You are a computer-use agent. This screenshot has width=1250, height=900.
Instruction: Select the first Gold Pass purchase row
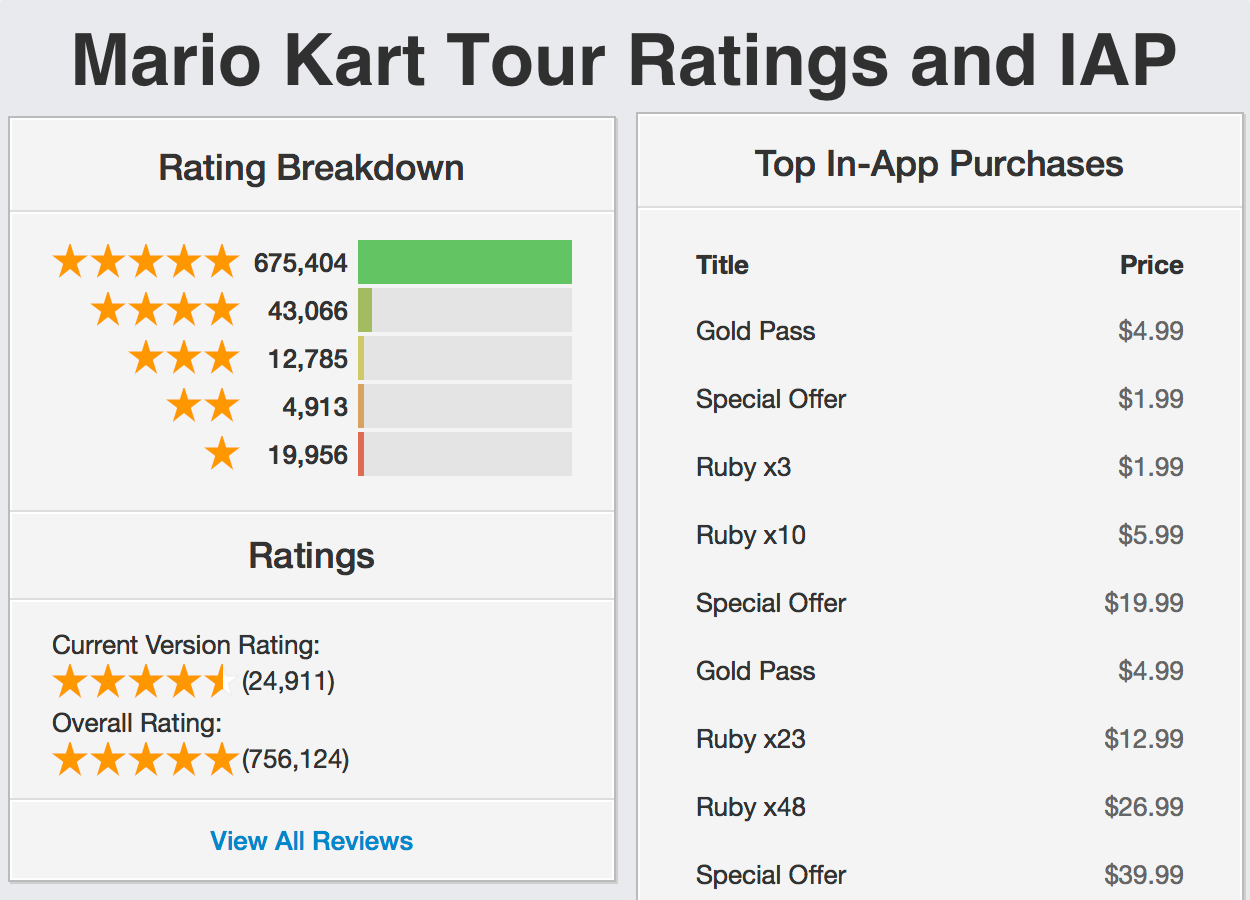940,331
